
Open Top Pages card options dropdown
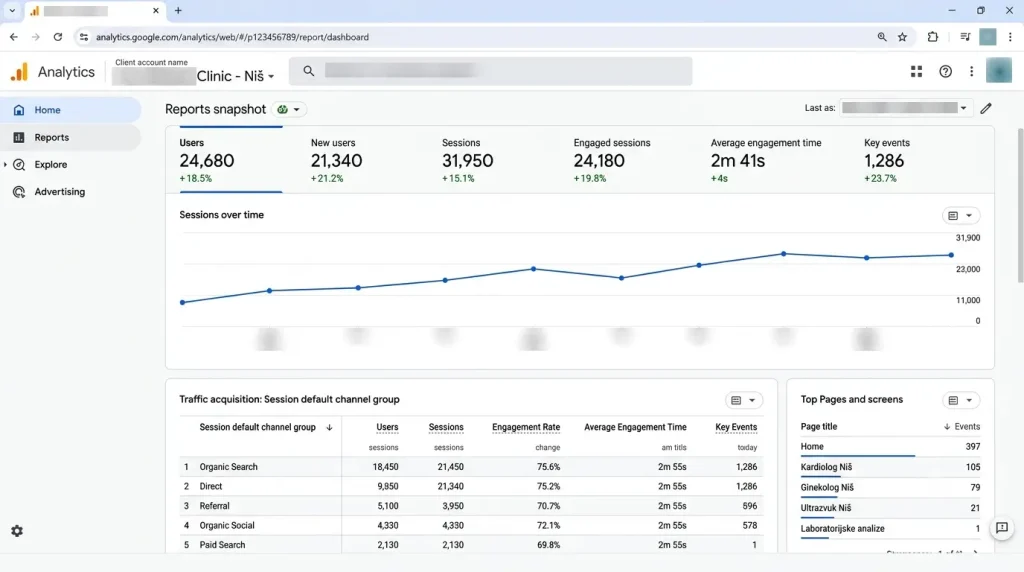point(961,400)
